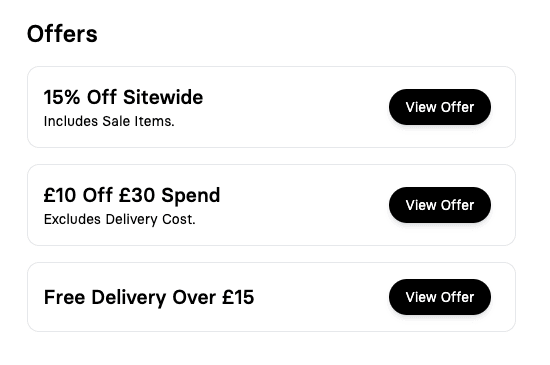Select the 15% Off Sitewide offer card
This screenshot has width=550, height=365.
(x=271, y=107)
